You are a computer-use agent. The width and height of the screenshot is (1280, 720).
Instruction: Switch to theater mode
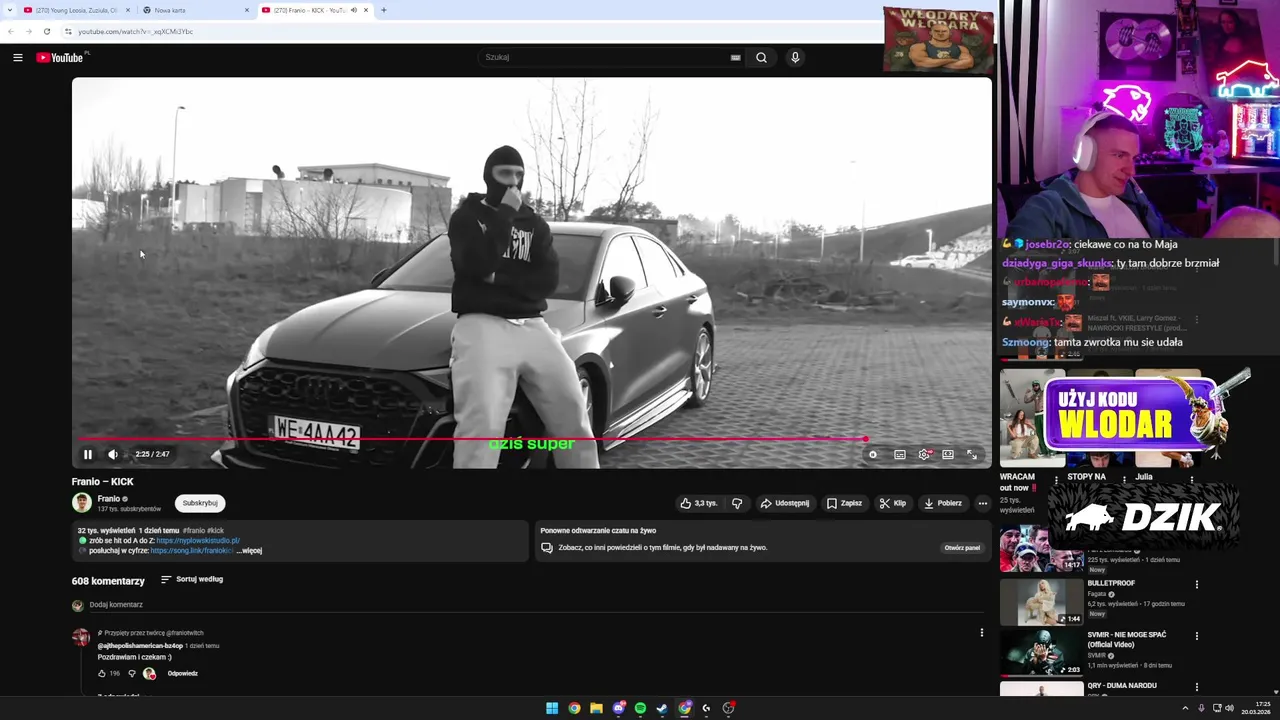pyautogui.click(x=948, y=454)
